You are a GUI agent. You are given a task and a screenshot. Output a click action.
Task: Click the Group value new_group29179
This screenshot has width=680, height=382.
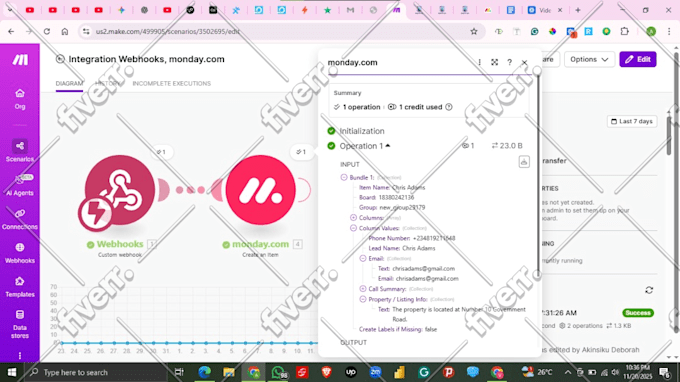pyautogui.click(x=402, y=207)
